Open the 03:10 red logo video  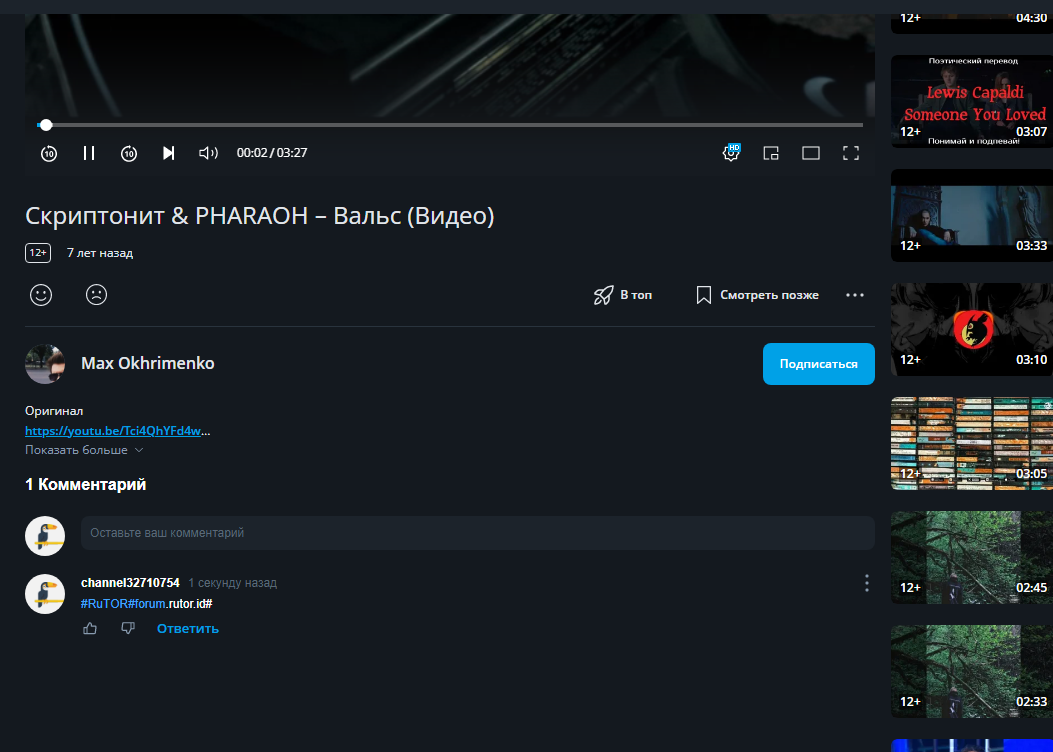972,330
